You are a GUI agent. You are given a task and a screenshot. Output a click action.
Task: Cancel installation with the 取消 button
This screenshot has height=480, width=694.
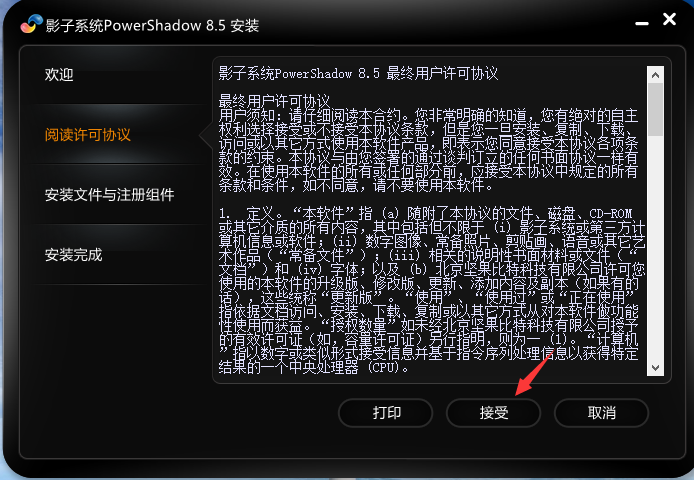point(601,413)
